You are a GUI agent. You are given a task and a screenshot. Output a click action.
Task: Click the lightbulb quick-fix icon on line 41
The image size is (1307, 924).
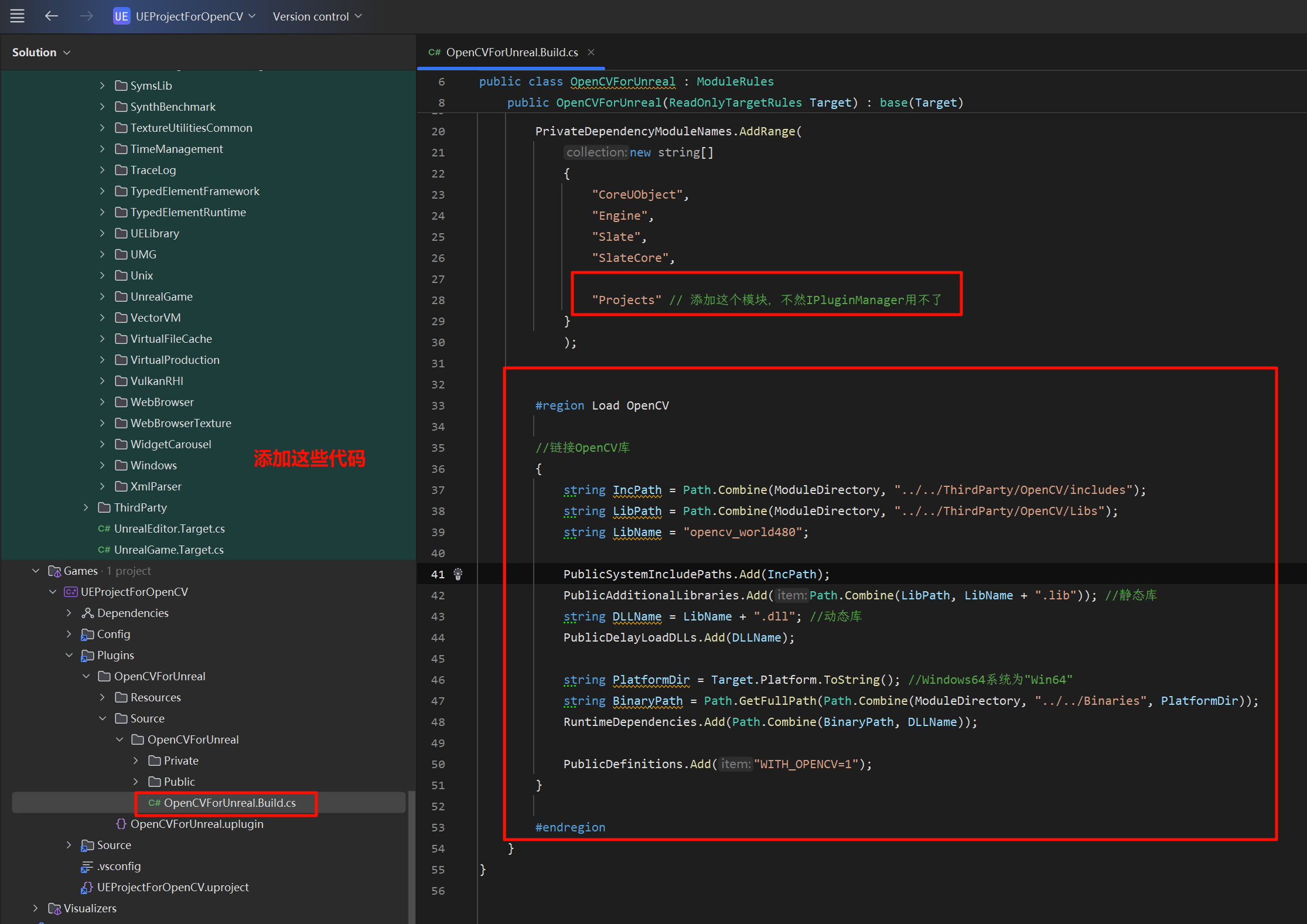(x=458, y=574)
